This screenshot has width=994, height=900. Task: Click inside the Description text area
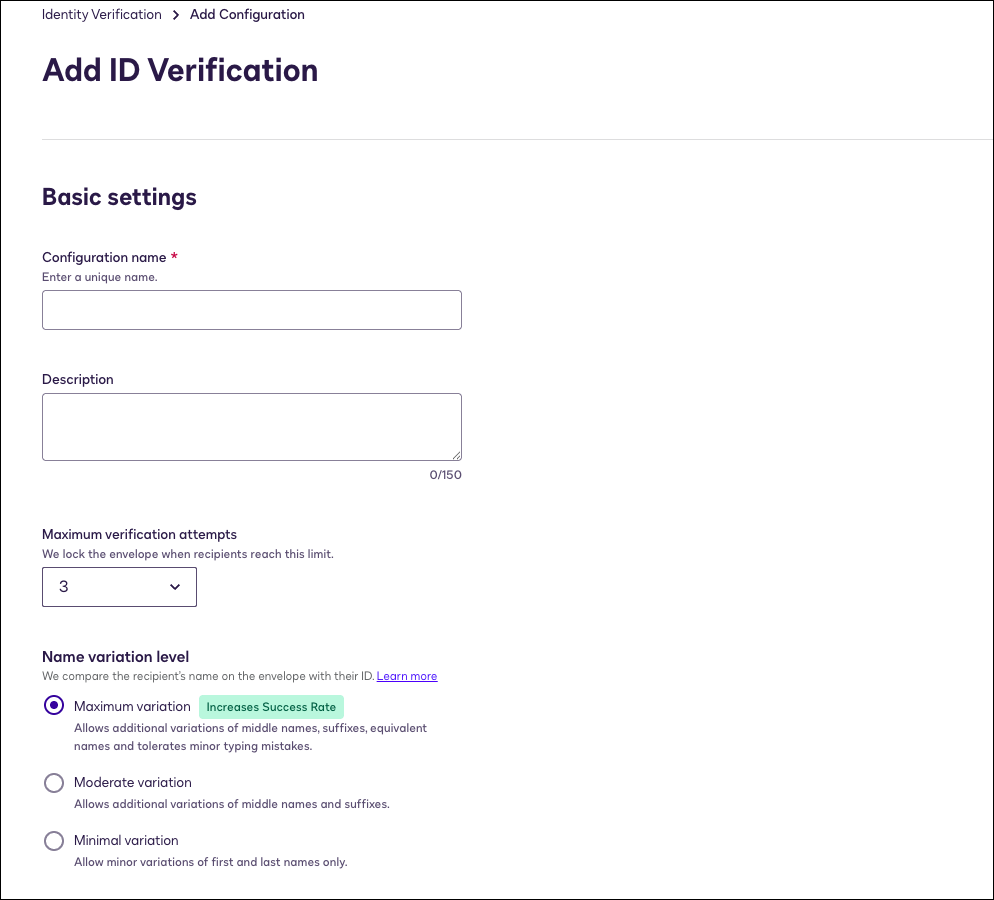pyautogui.click(x=251, y=426)
